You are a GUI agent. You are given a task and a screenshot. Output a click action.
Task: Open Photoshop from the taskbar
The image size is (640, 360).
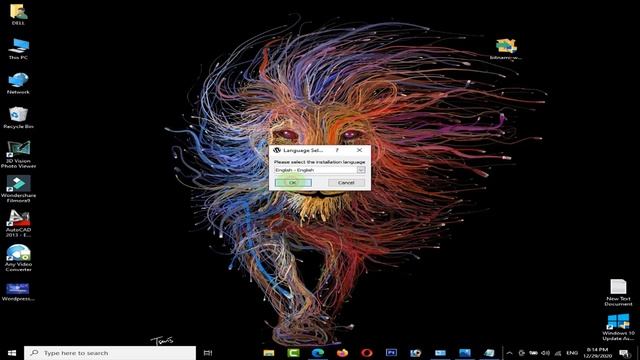391,353
